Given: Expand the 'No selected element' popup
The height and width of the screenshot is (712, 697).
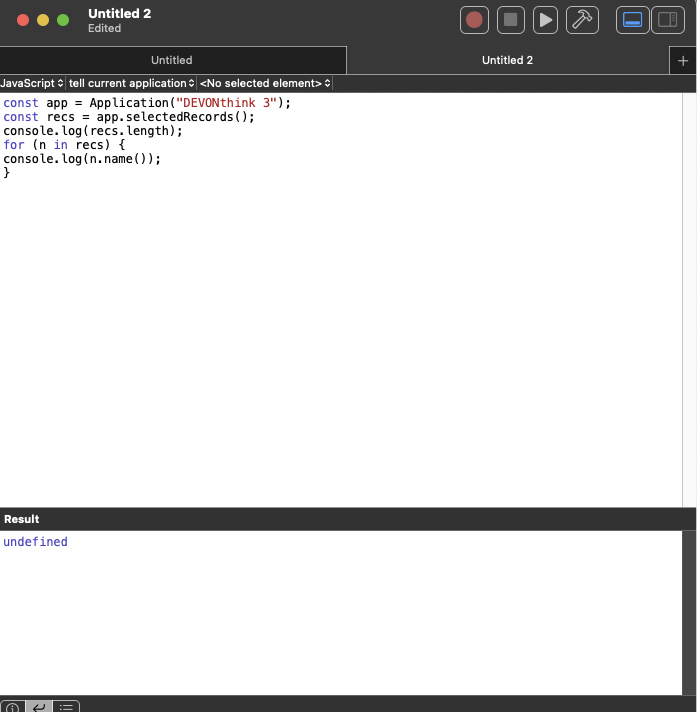Looking at the screenshot, I should pyautogui.click(x=264, y=83).
